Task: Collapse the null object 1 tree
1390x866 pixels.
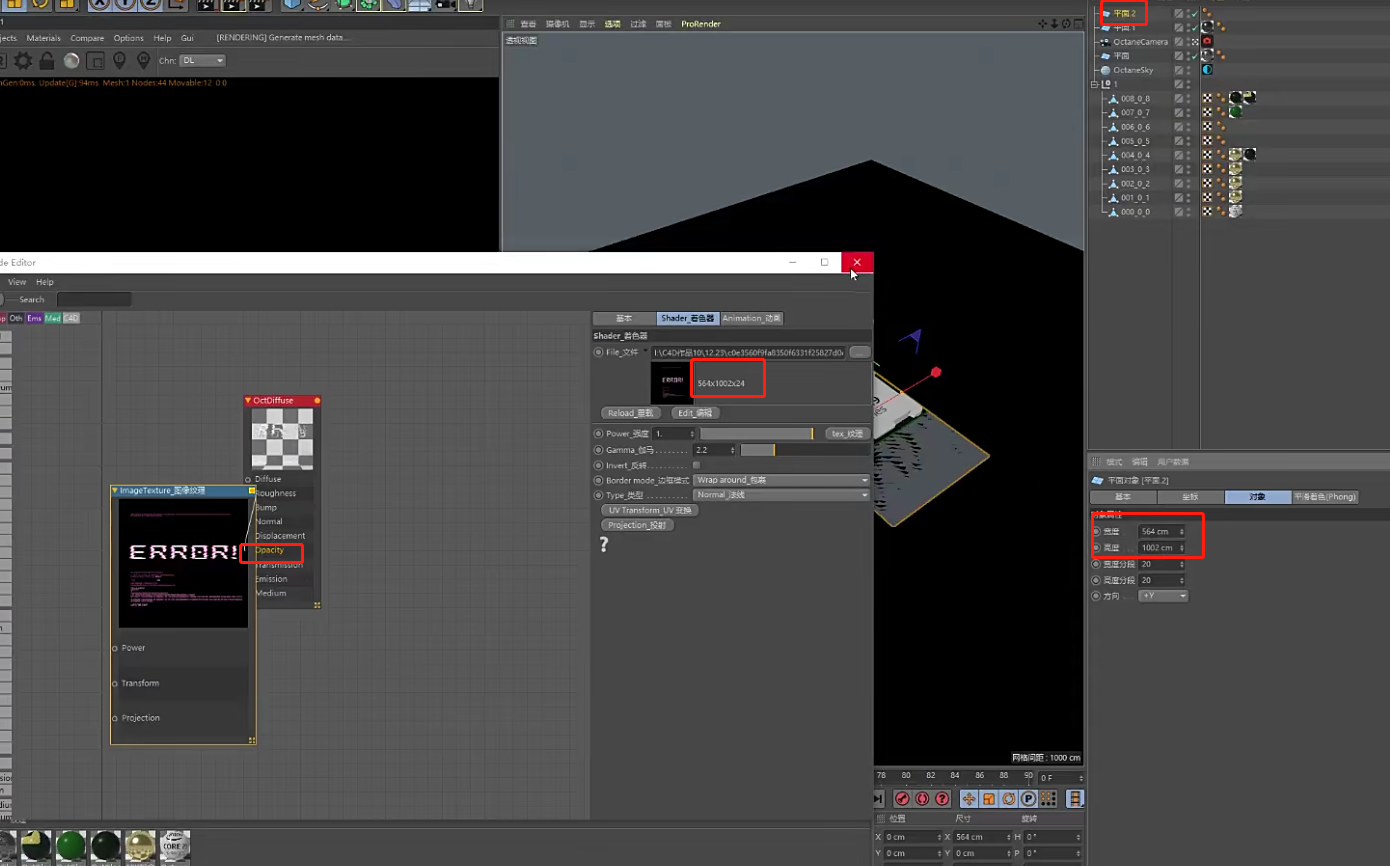Action: [1096, 84]
